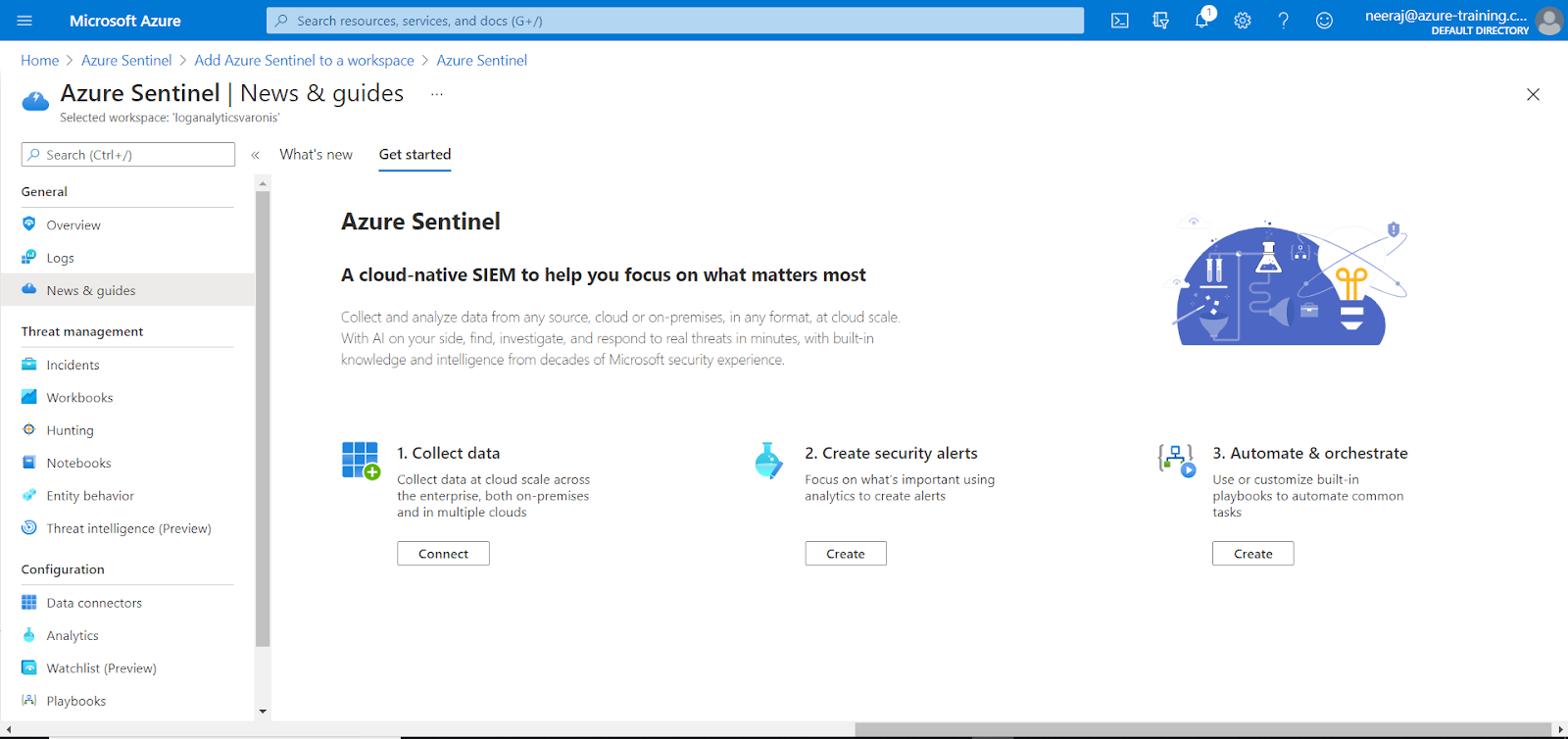Focus the sidebar Search (Ctrl+/) field

click(128, 155)
